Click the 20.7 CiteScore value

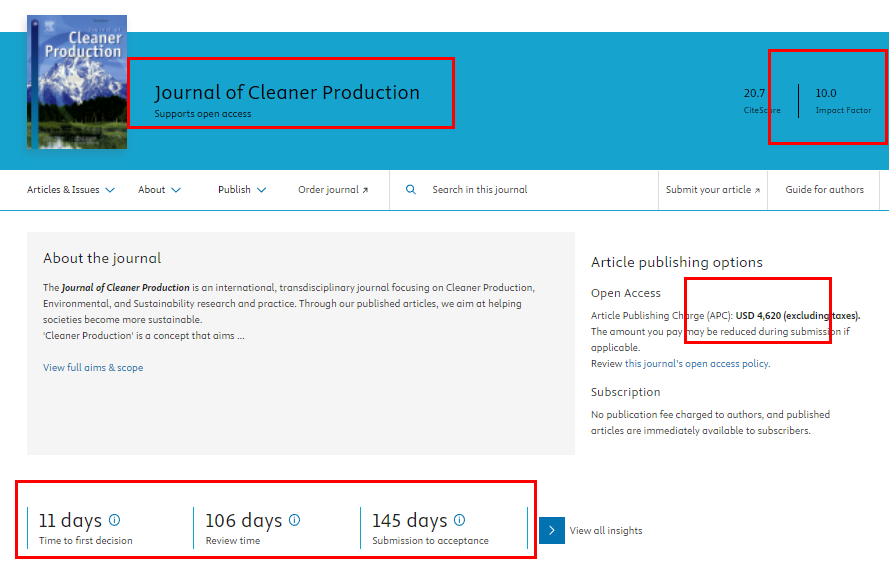[x=754, y=93]
